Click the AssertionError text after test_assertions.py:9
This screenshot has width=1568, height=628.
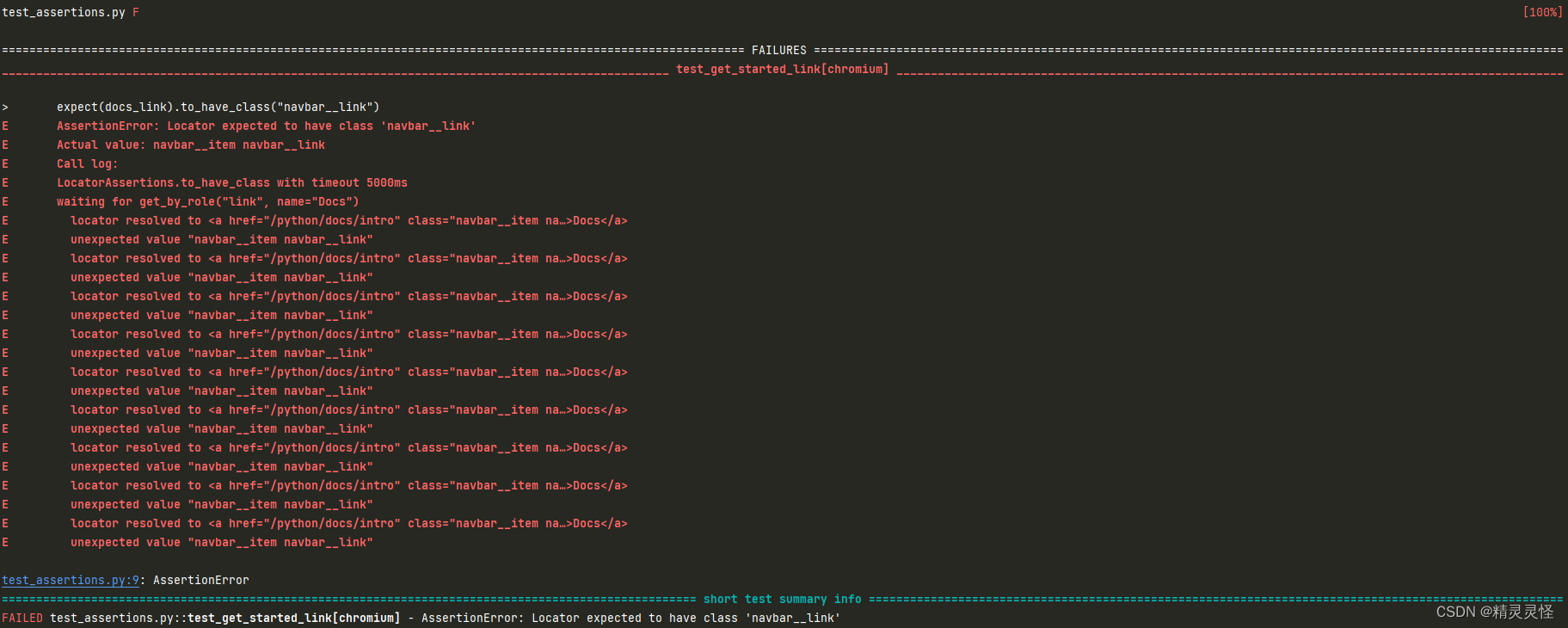click(201, 581)
